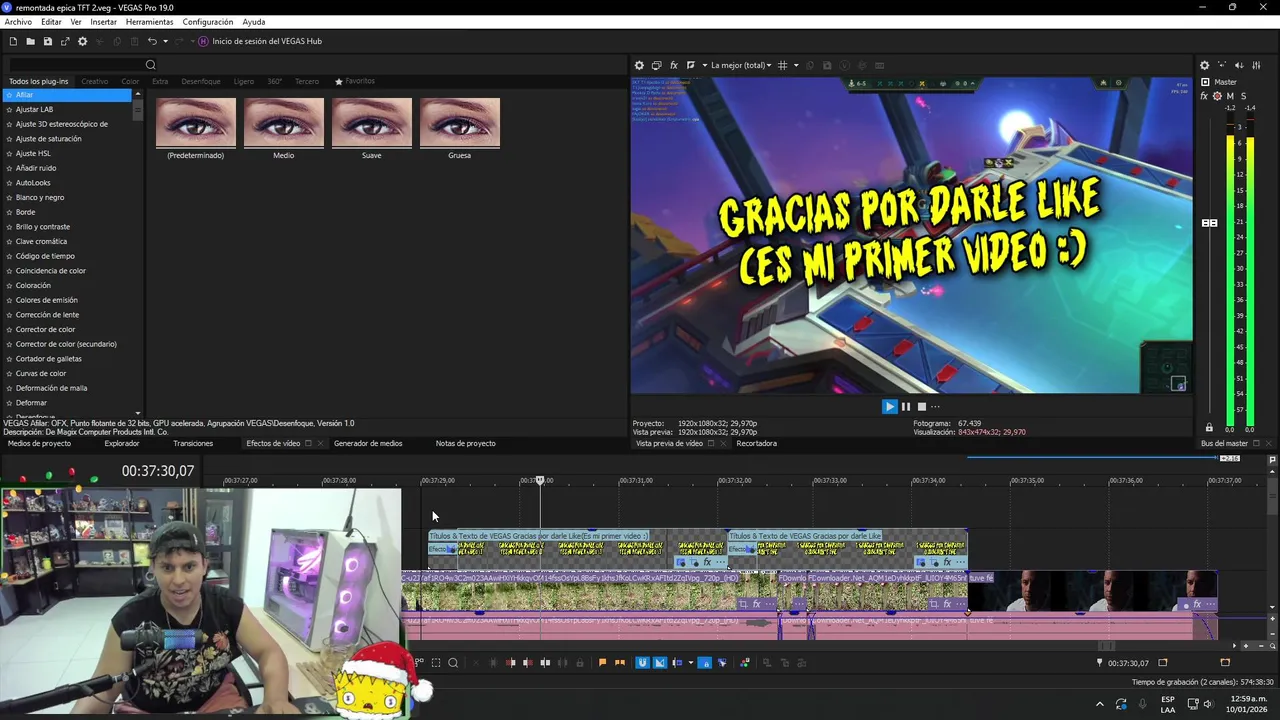Open the Insertar menu
The height and width of the screenshot is (720, 1280).
[103, 22]
